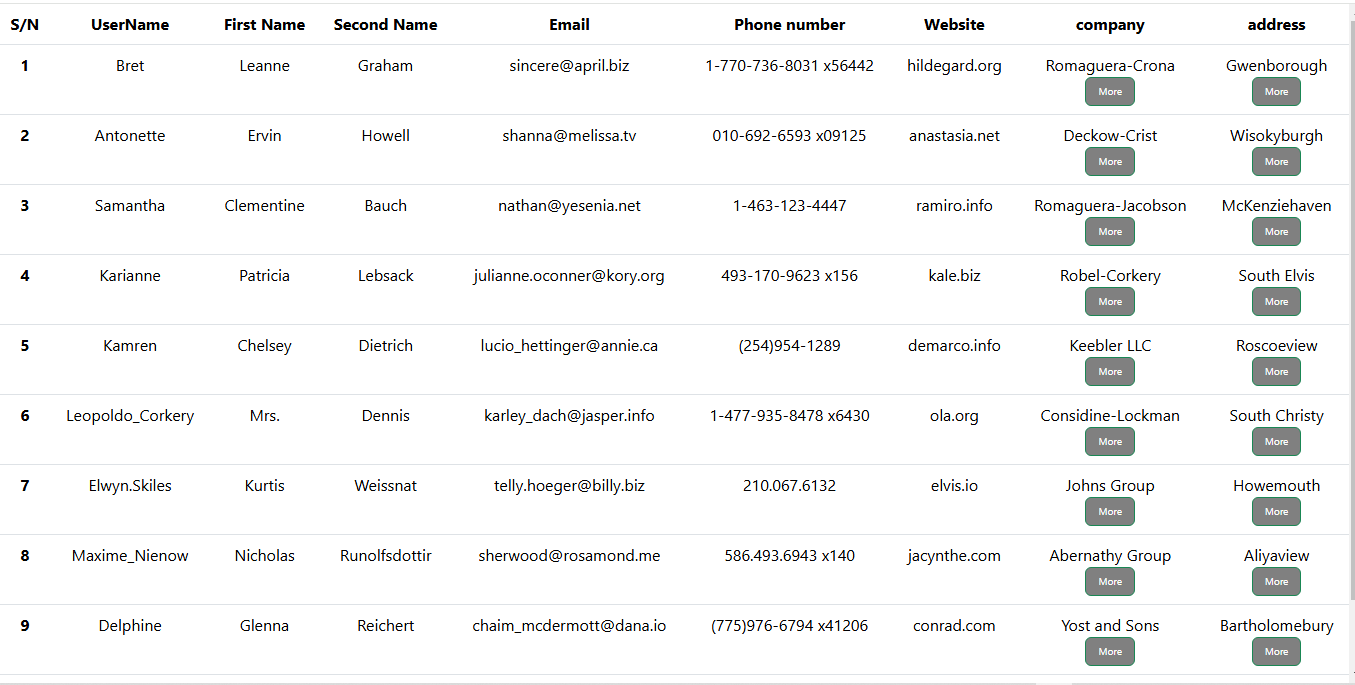1355x685 pixels.
Task: Click More under Roscoeview address
Action: coord(1276,372)
